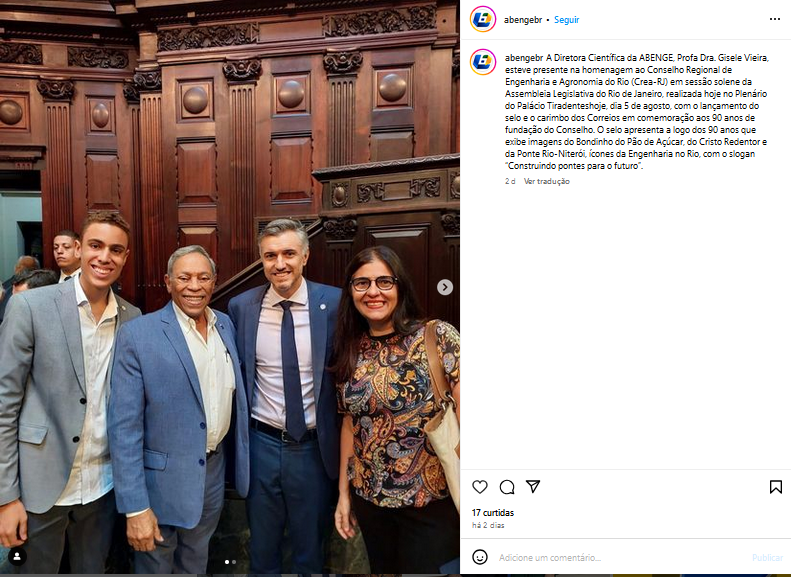The width and height of the screenshot is (791, 577).
Task: Open comments via speech bubble icon
Action: [x=506, y=487]
